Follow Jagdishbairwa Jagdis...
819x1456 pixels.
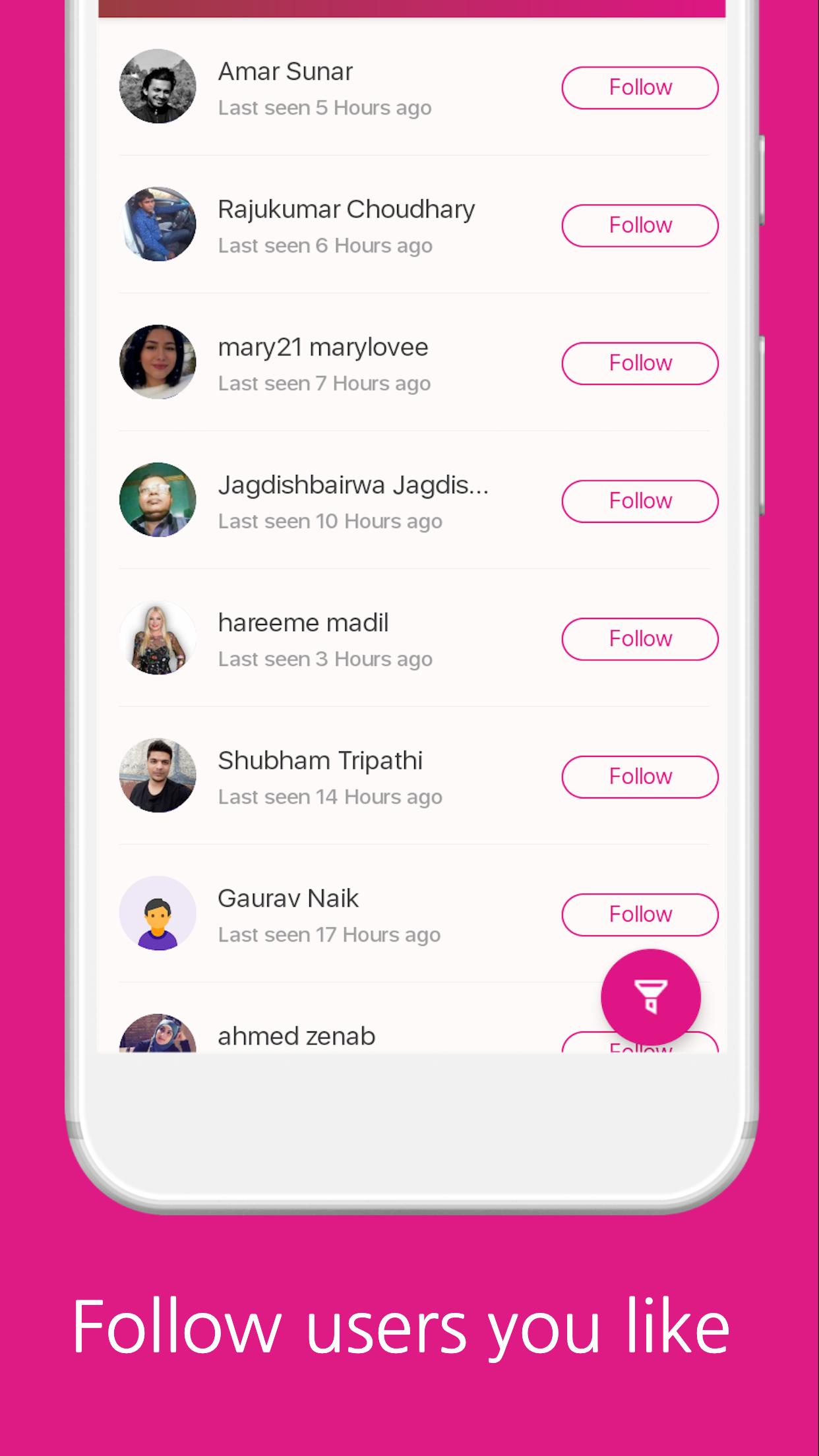pyautogui.click(x=640, y=501)
